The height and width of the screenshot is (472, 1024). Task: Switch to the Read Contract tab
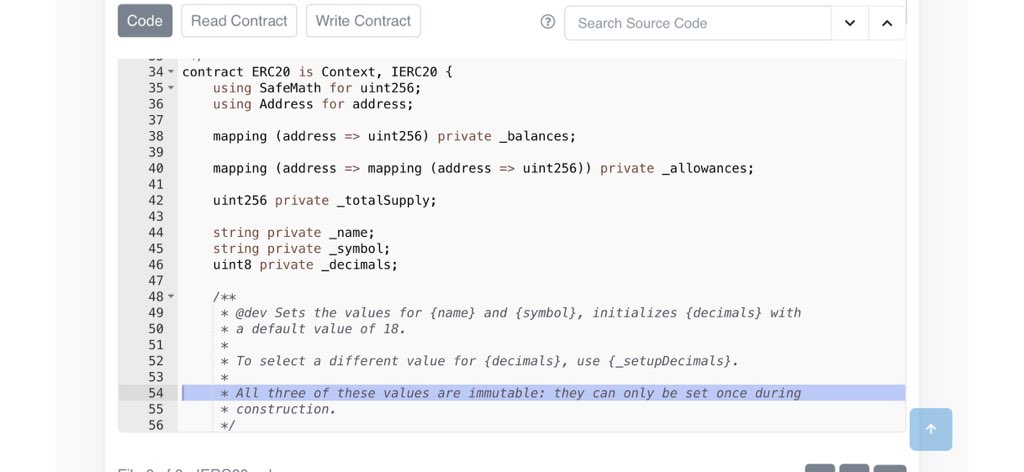click(x=239, y=21)
